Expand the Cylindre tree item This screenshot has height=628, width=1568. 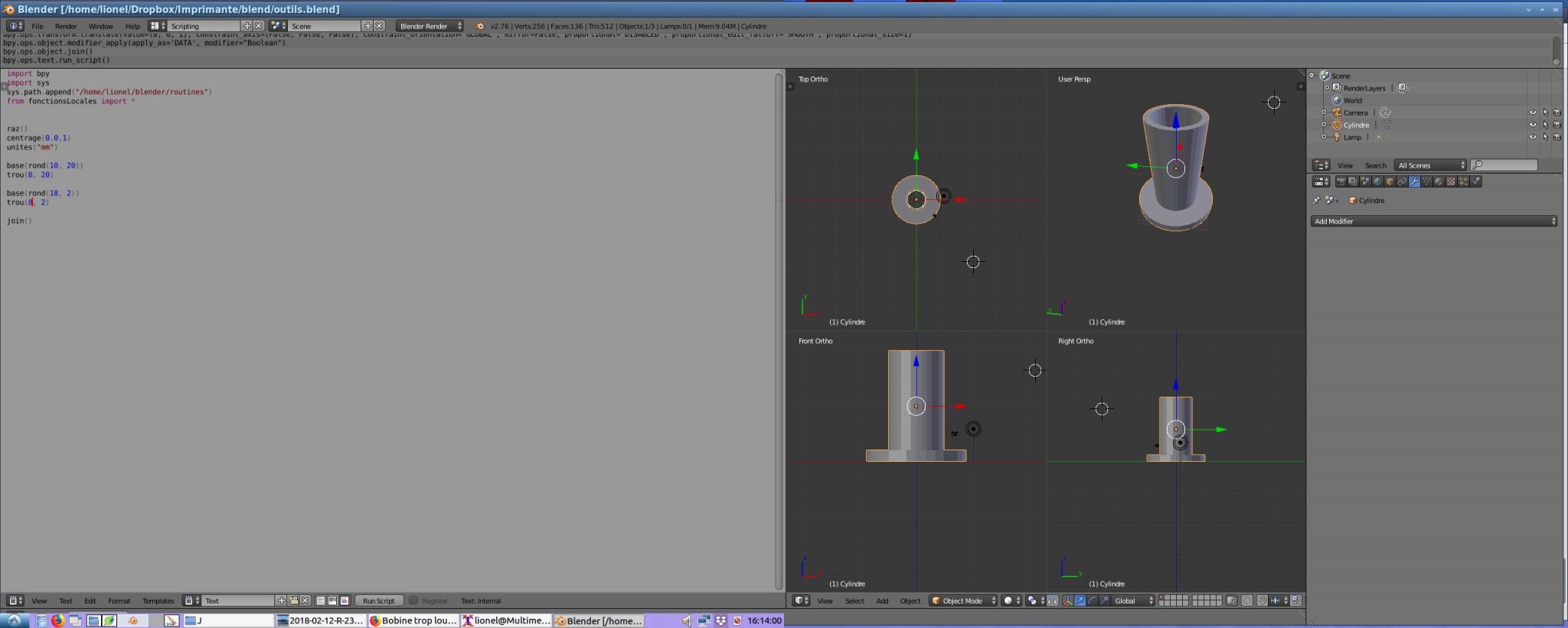pyautogui.click(x=1324, y=125)
